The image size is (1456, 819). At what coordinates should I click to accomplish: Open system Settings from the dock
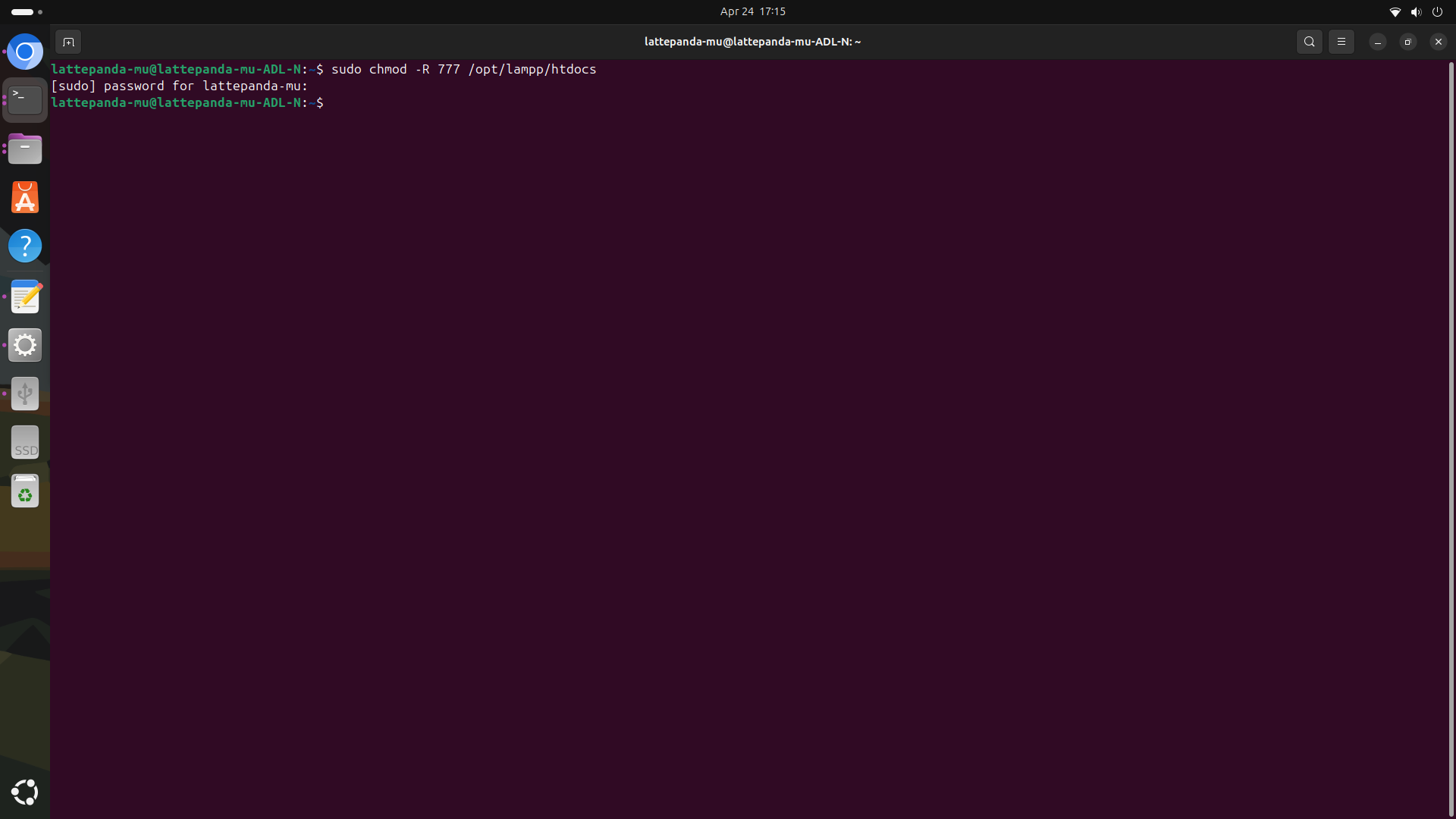click(25, 345)
